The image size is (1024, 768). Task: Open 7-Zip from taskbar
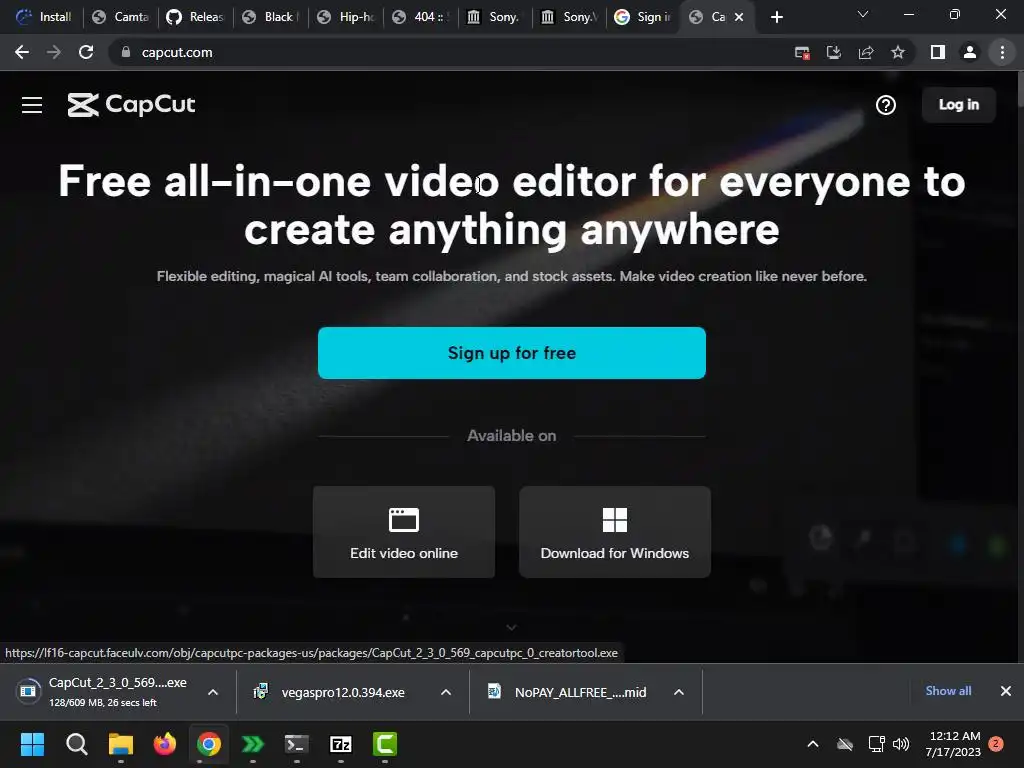click(341, 744)
